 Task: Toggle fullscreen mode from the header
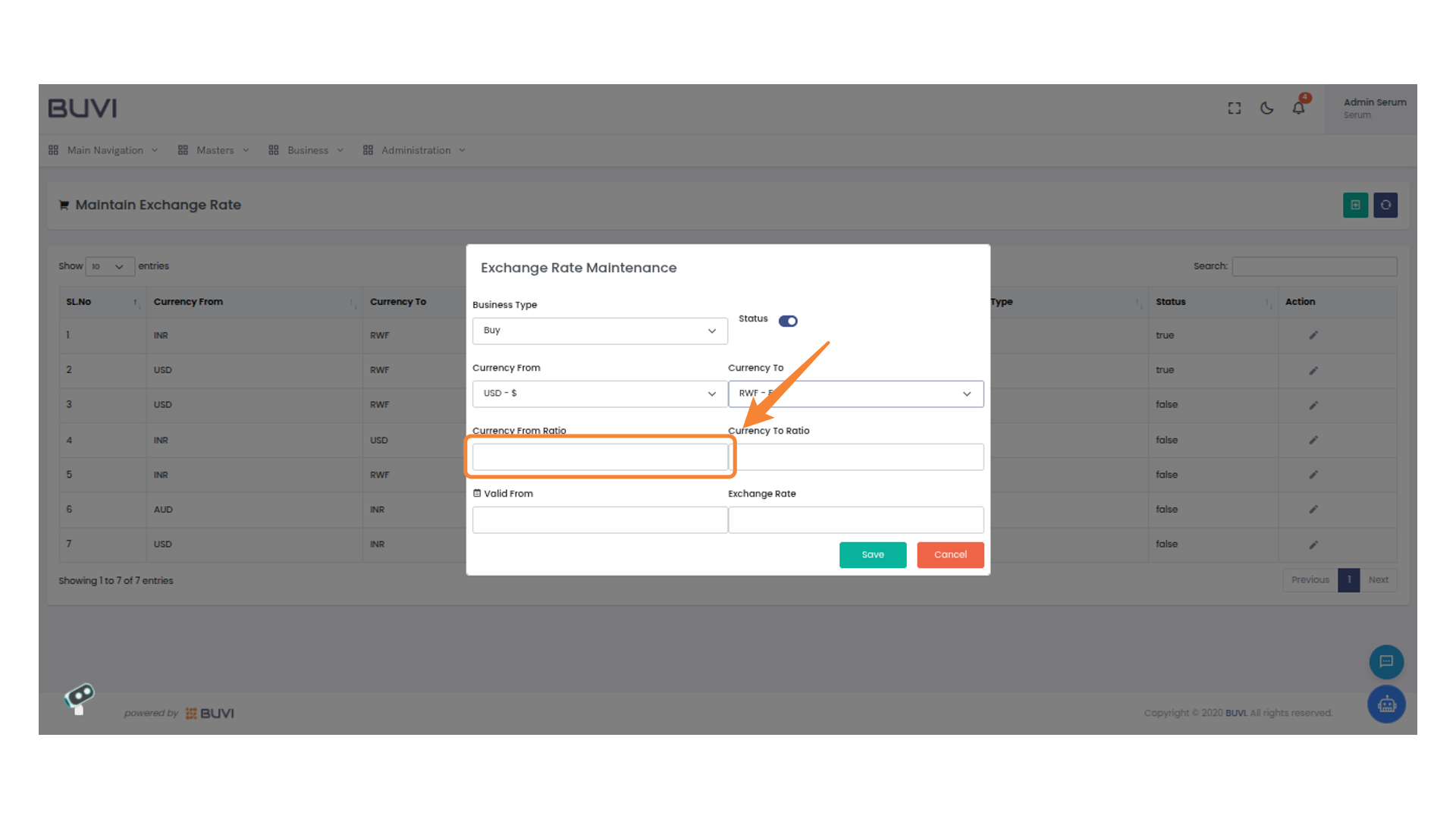tap(1234, 108)
